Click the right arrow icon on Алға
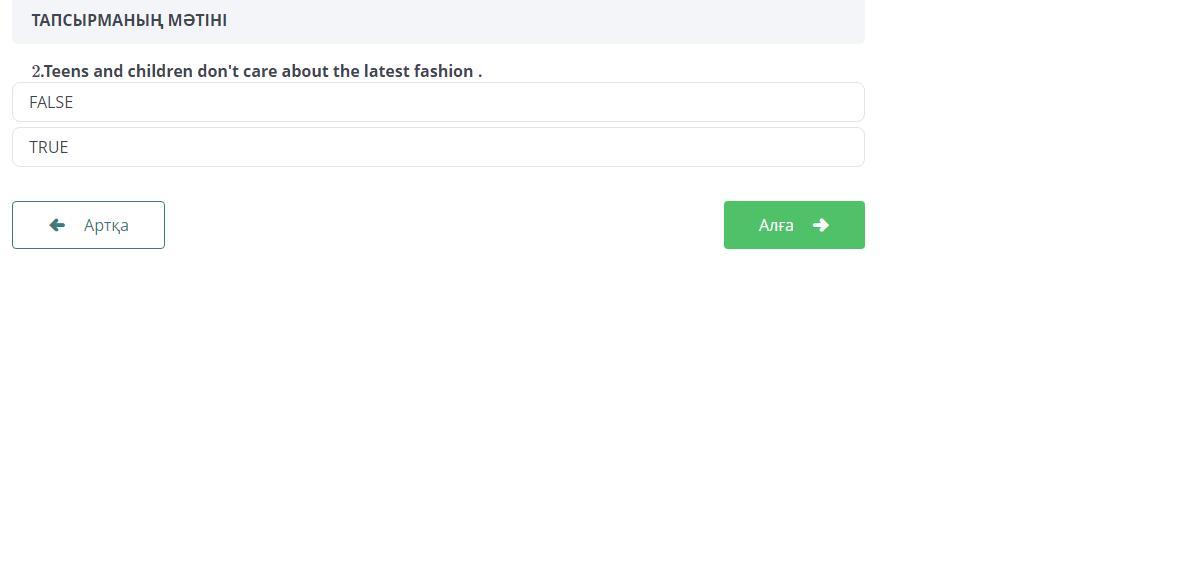The width and height of the screenshot is (1190, 576). [821, 225]
